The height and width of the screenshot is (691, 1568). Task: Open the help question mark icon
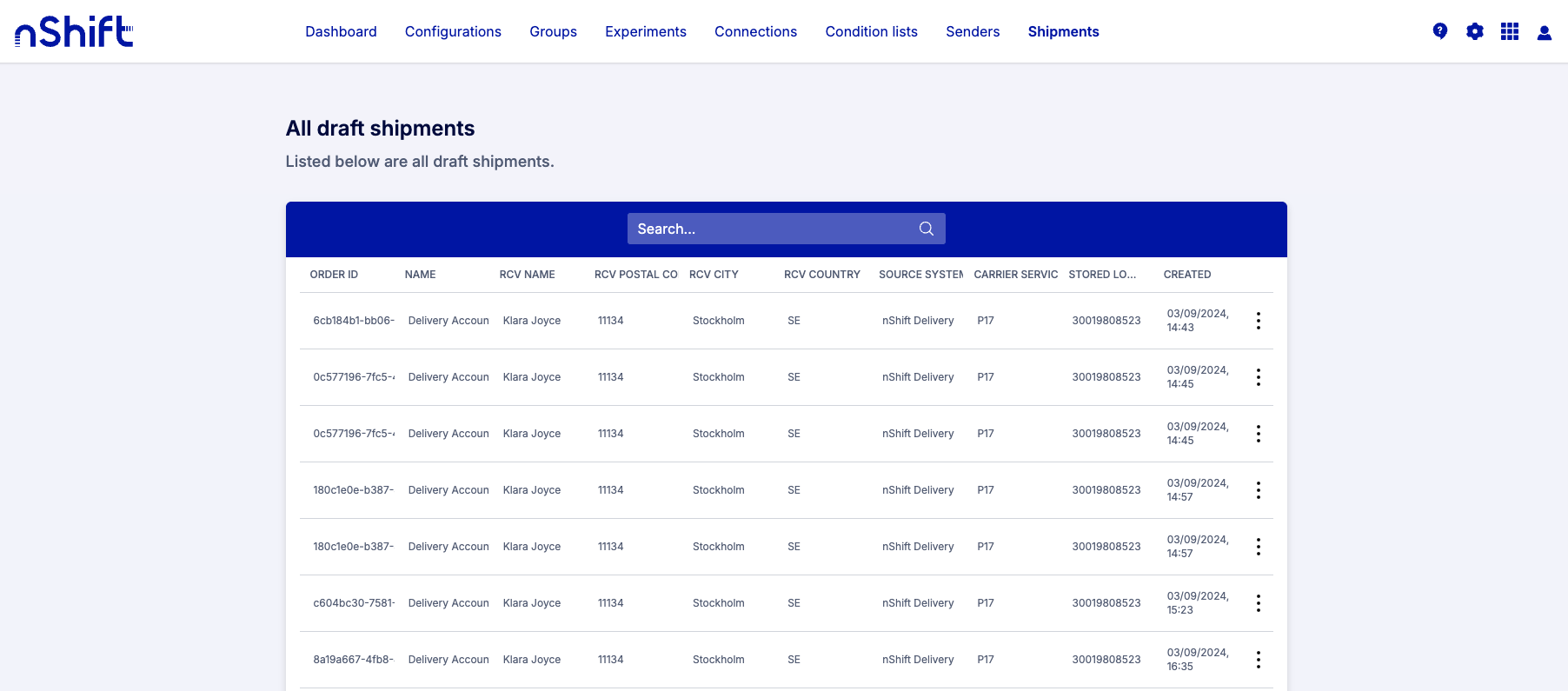click(x=1439, y=31)
